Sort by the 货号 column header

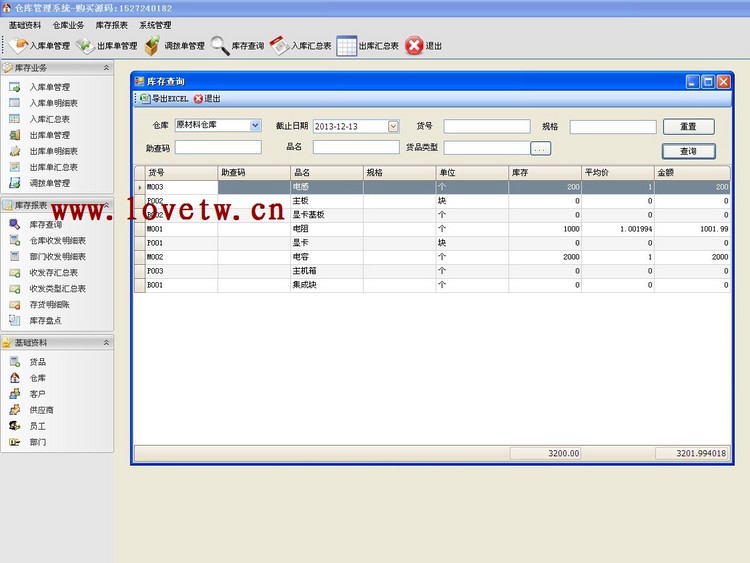pos(181,173)
